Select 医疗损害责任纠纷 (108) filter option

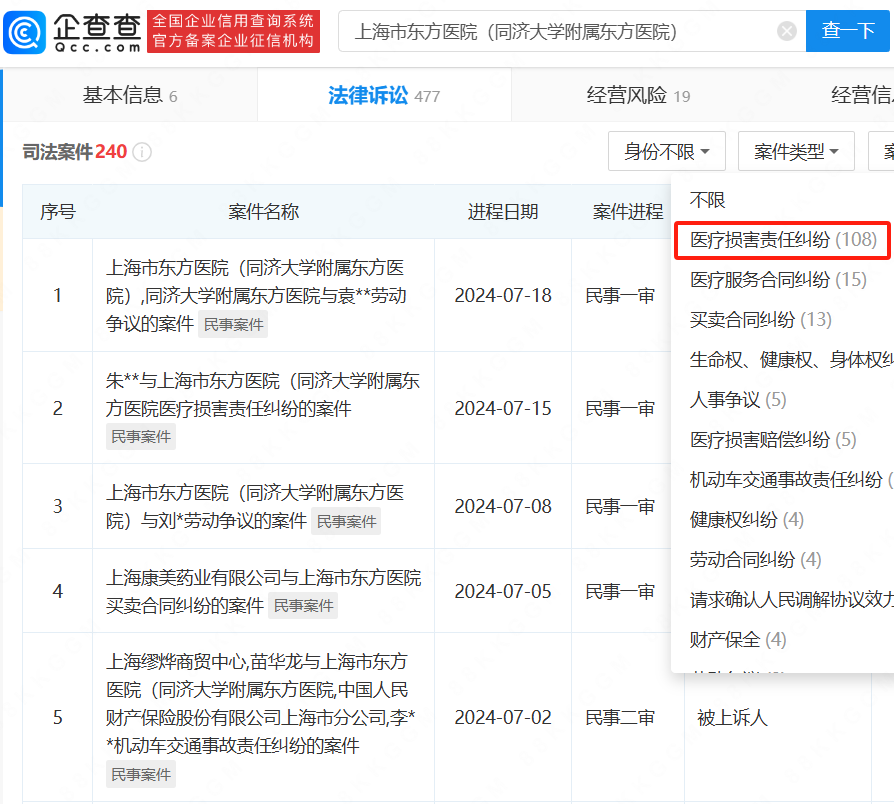(781, 240)
